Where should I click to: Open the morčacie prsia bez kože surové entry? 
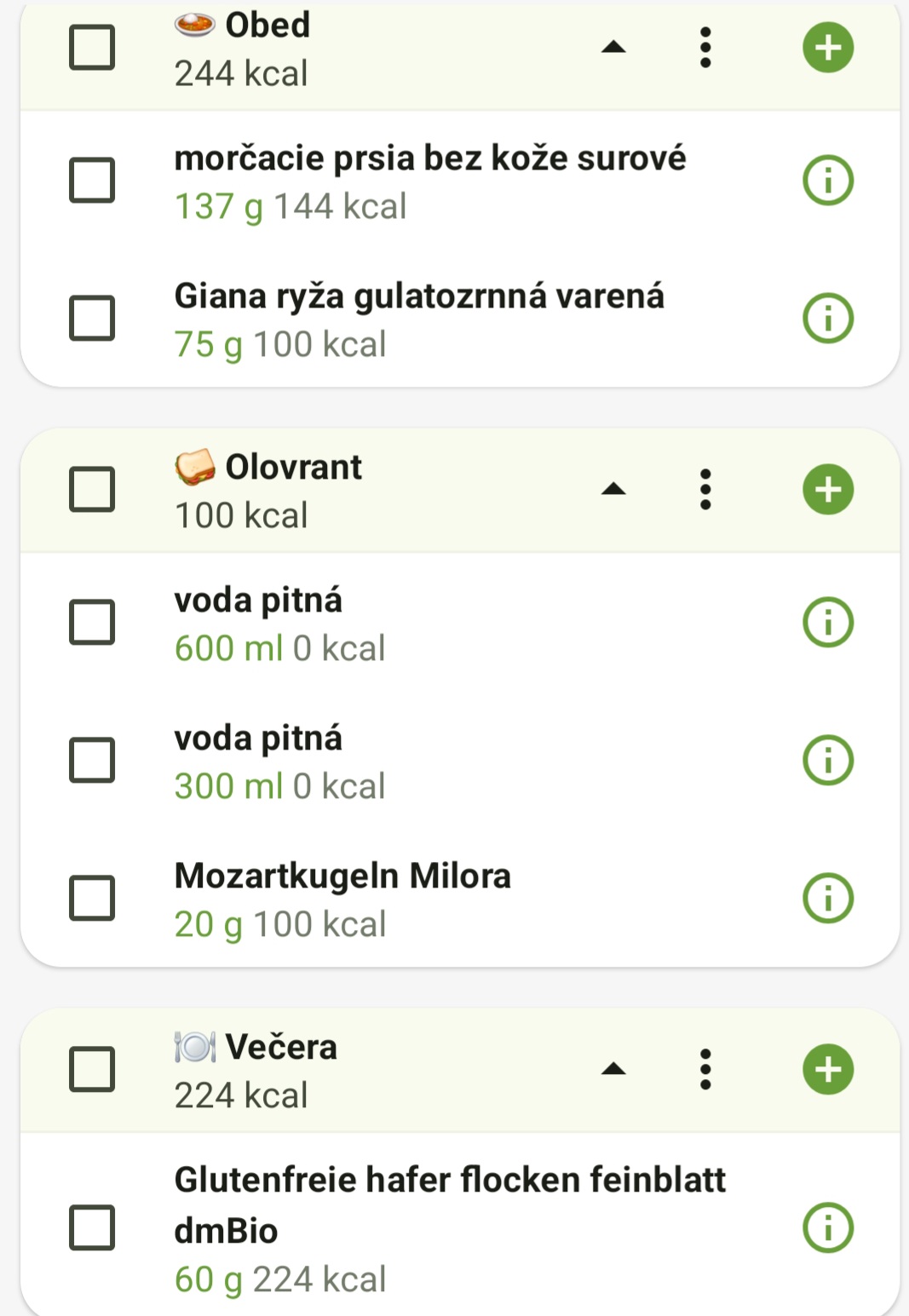click(x=430, y=181)
